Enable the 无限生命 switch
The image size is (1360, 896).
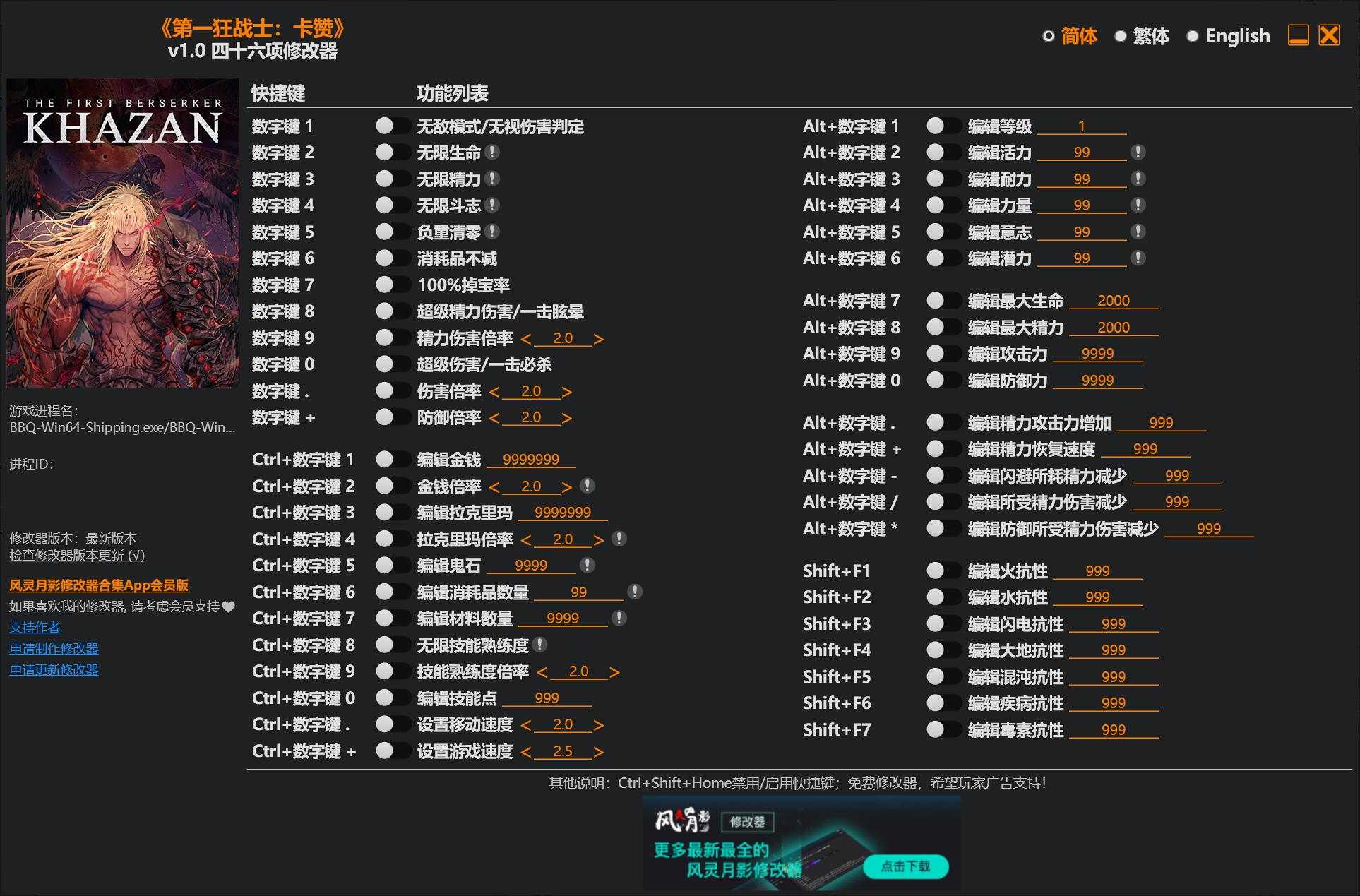pos(393,153)
